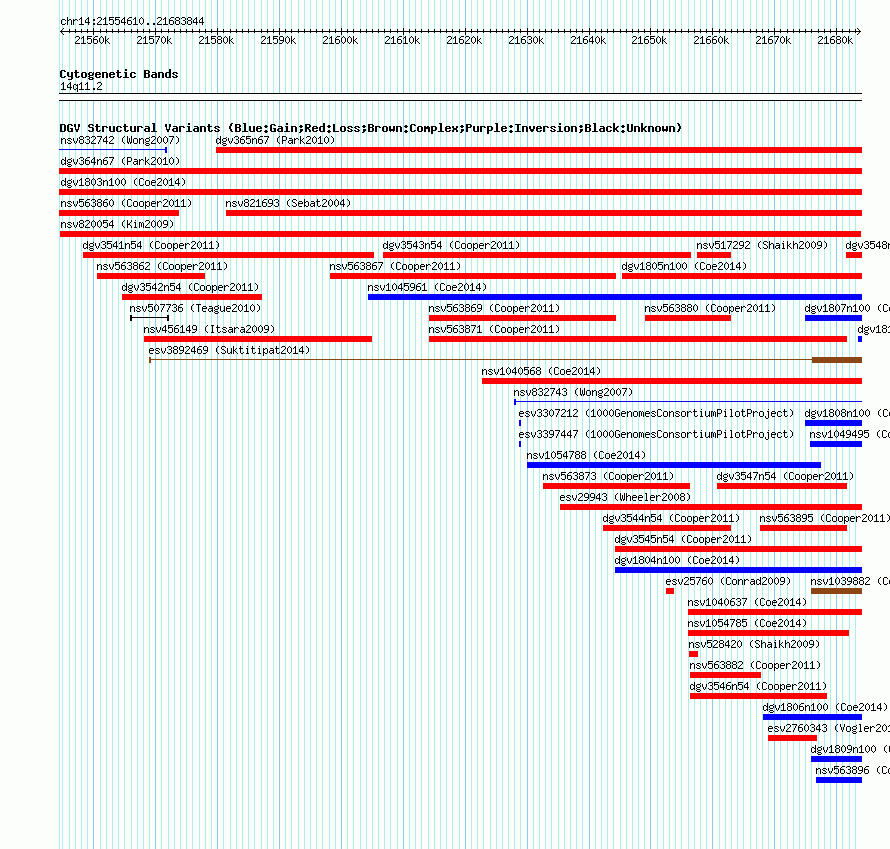The width and height of the screenshot is (890, 849).
Task: Select nsv563895 (Cooper2011) label
Action: pos(825,518)
